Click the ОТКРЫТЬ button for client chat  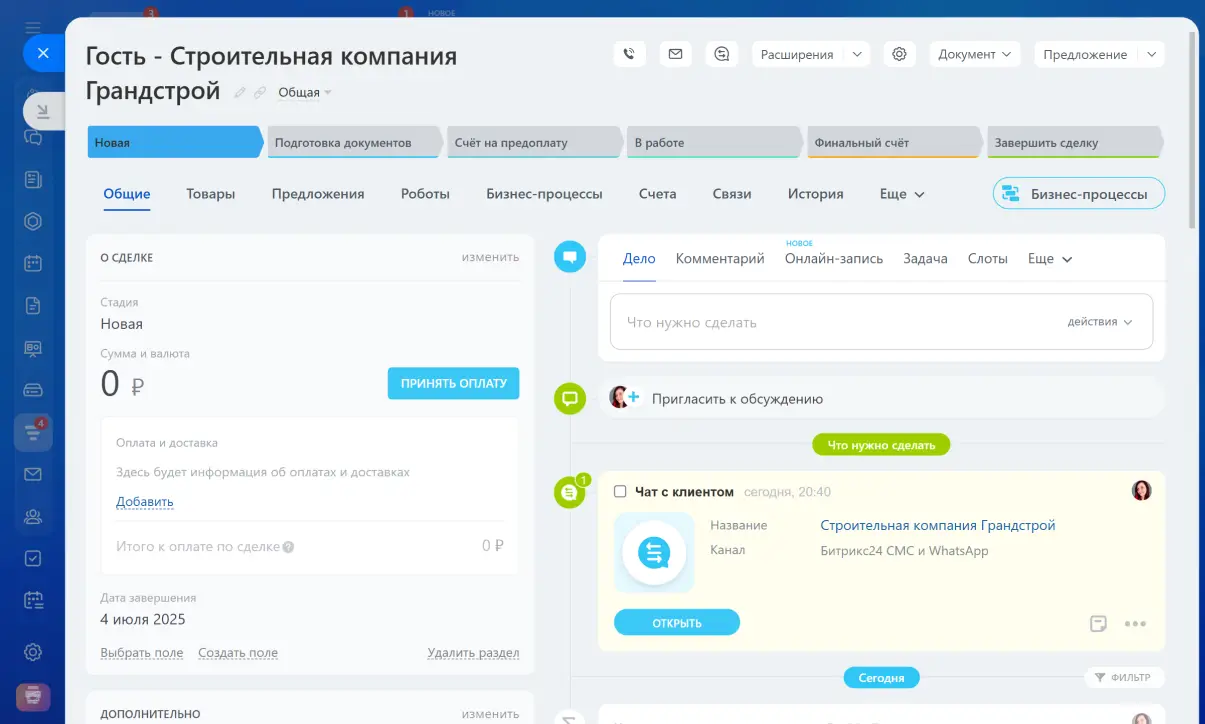pyautogui.click(x=677, y=623)
